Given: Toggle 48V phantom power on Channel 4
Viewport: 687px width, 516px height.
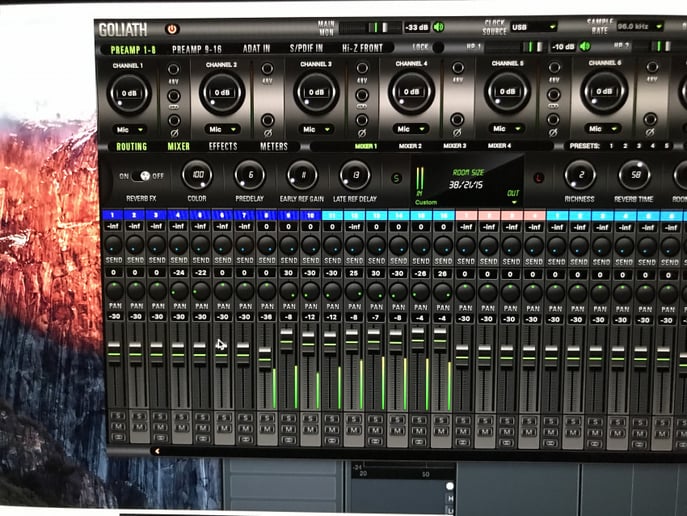Looking at the screenshot, I should [x=458, y=67].
